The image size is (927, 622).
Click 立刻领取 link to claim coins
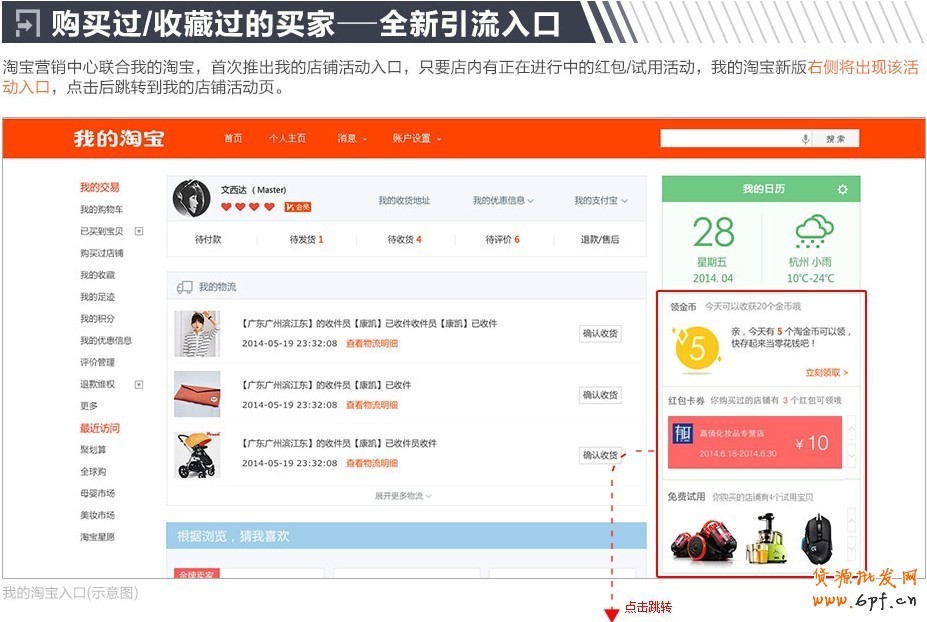coord(826,372)
